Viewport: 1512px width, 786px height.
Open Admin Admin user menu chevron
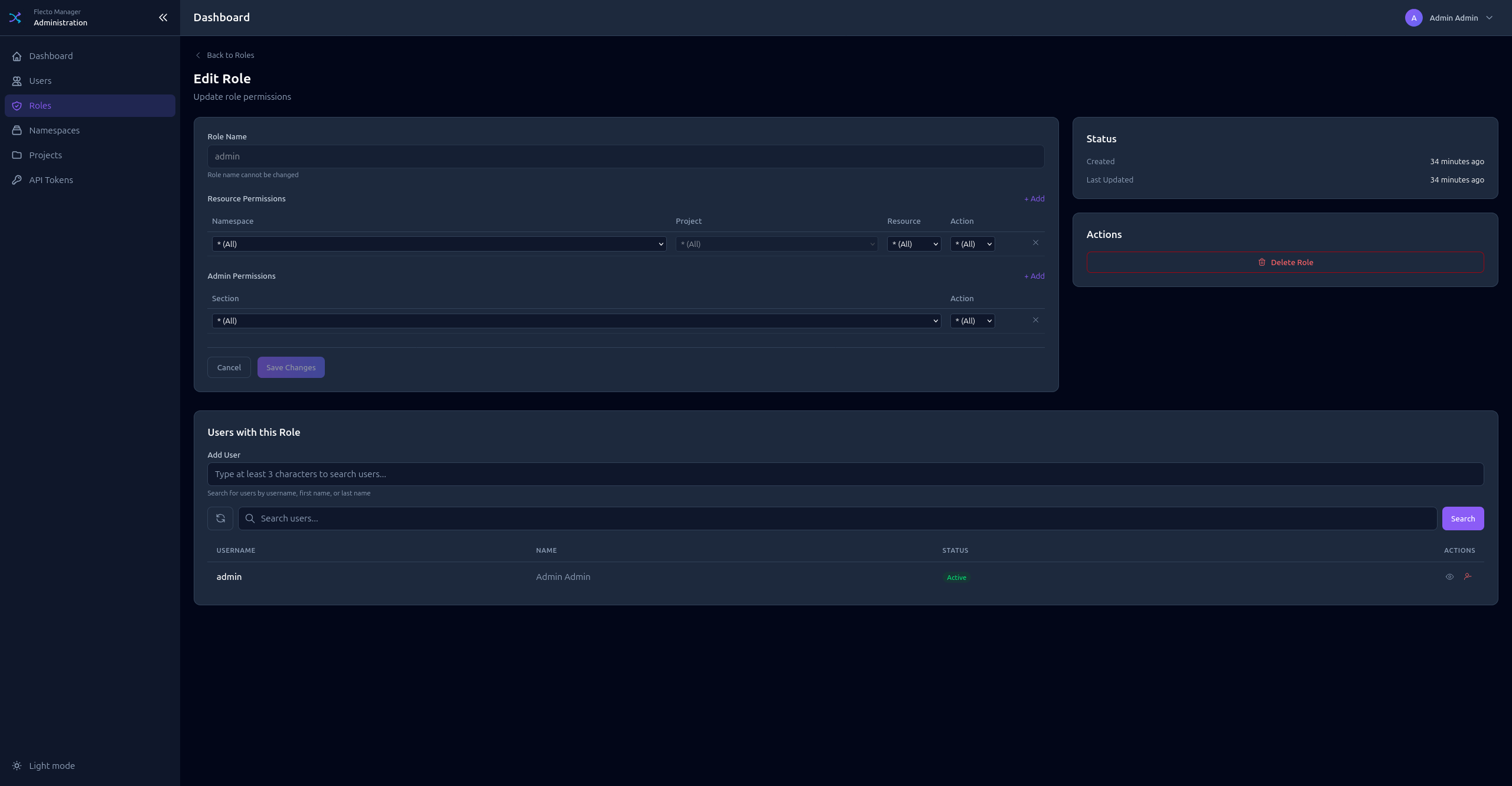click(1489, 18)
